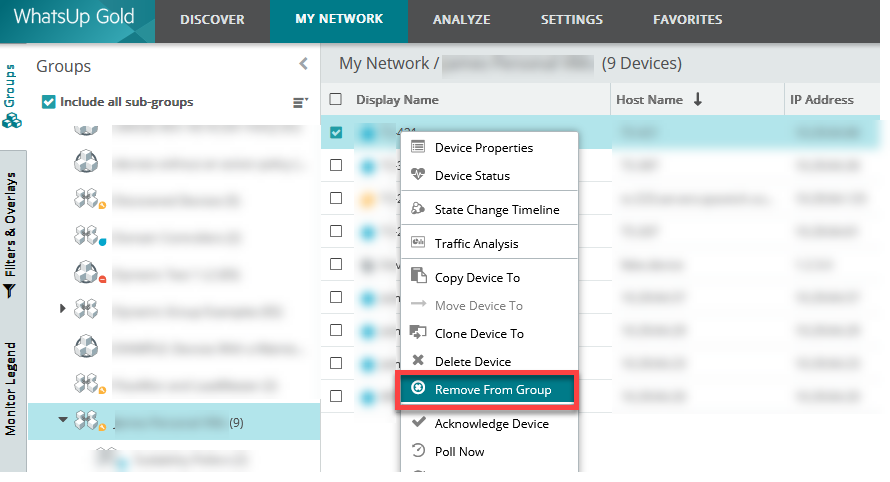Select the group row showing (9)

[174, 422]
